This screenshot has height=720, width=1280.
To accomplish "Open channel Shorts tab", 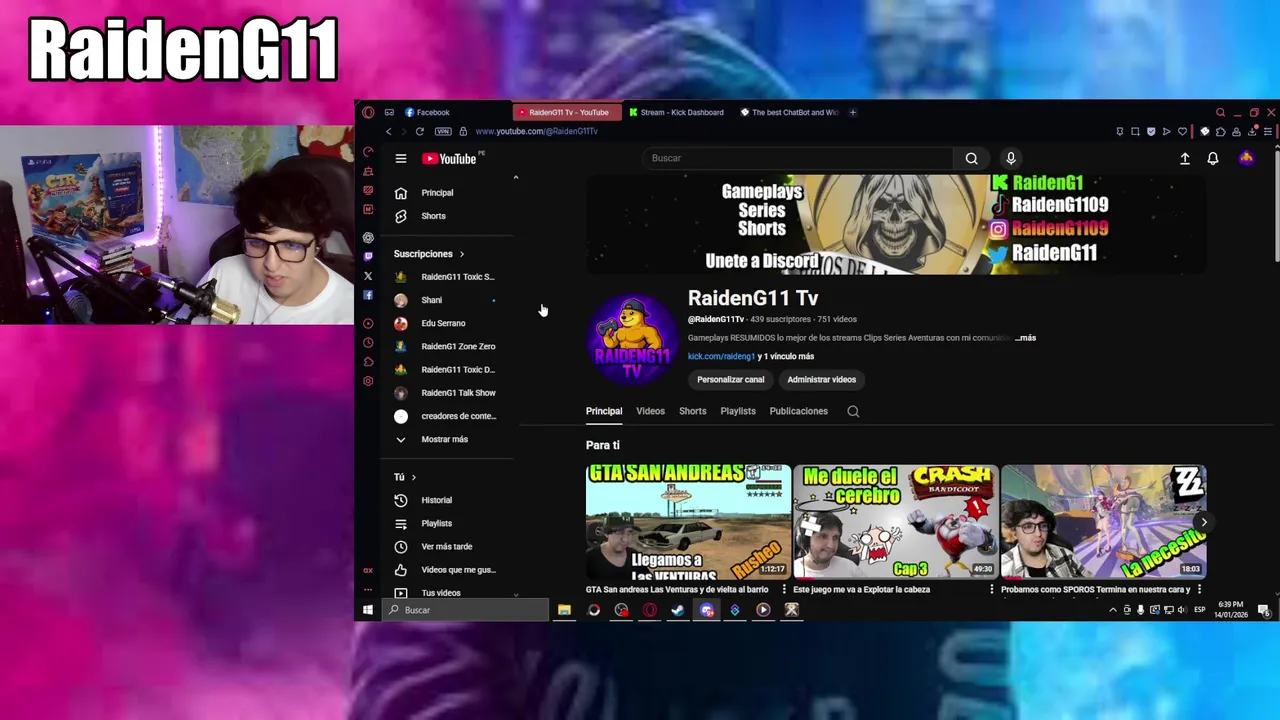I will (x=693, y=411).
